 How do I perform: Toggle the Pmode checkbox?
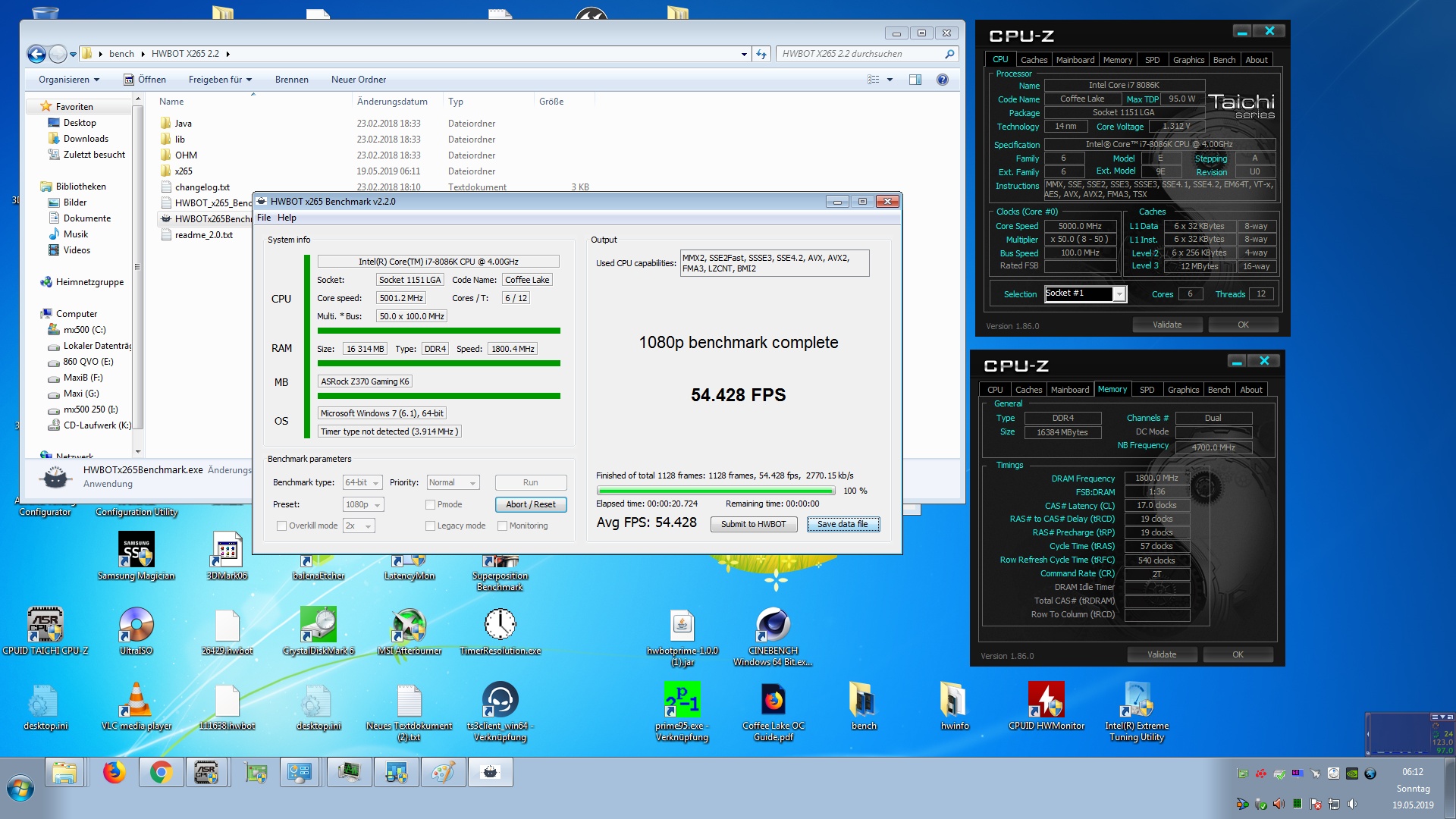(431, 504)
